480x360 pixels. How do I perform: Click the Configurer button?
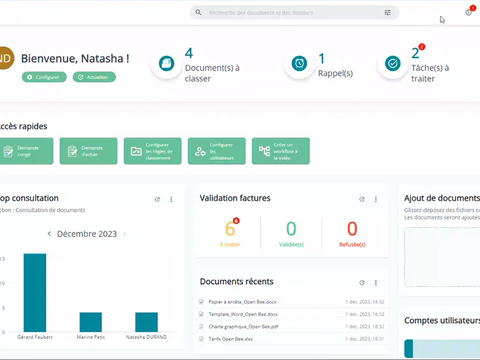[x=44, y=77]
